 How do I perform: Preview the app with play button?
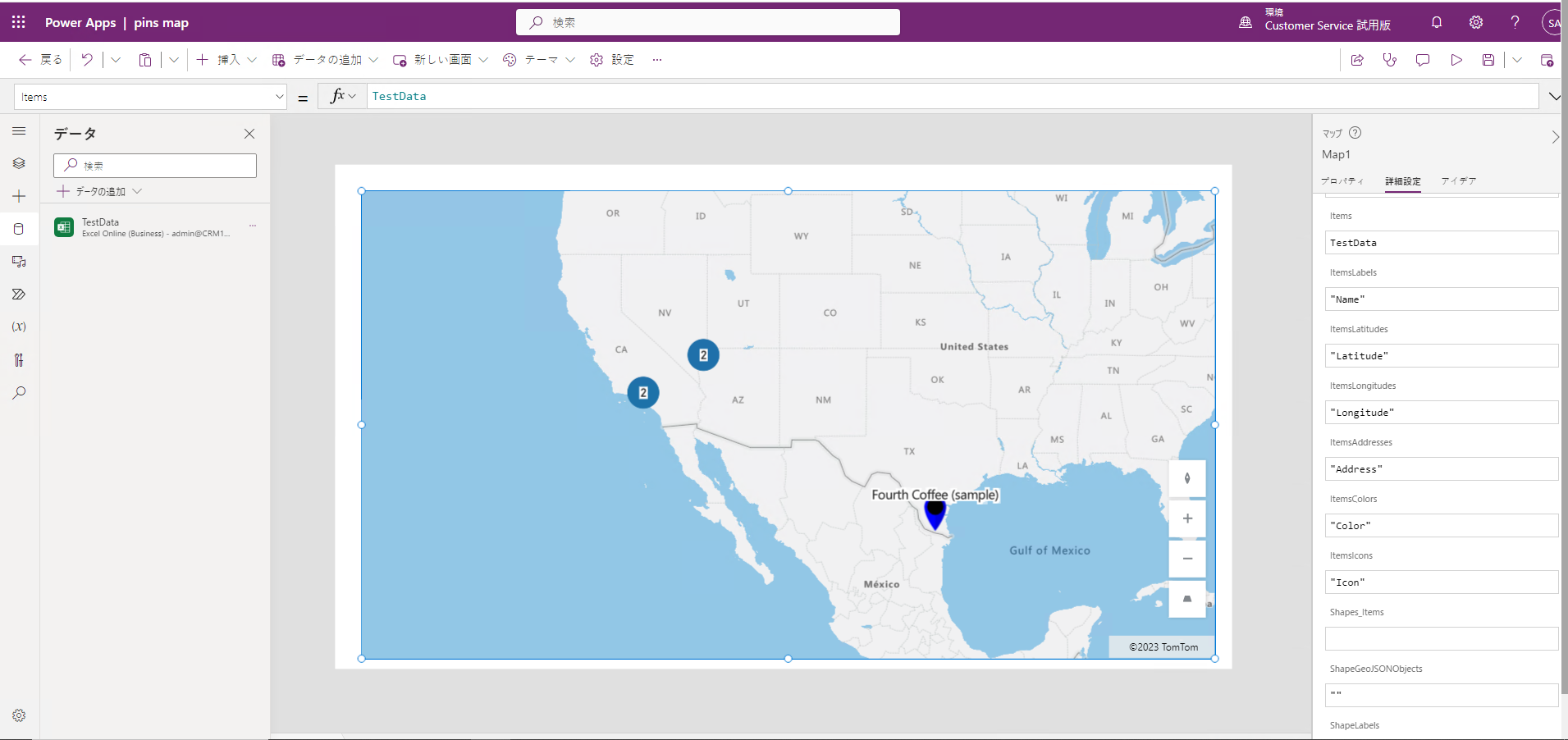[x=1456, y=60]
